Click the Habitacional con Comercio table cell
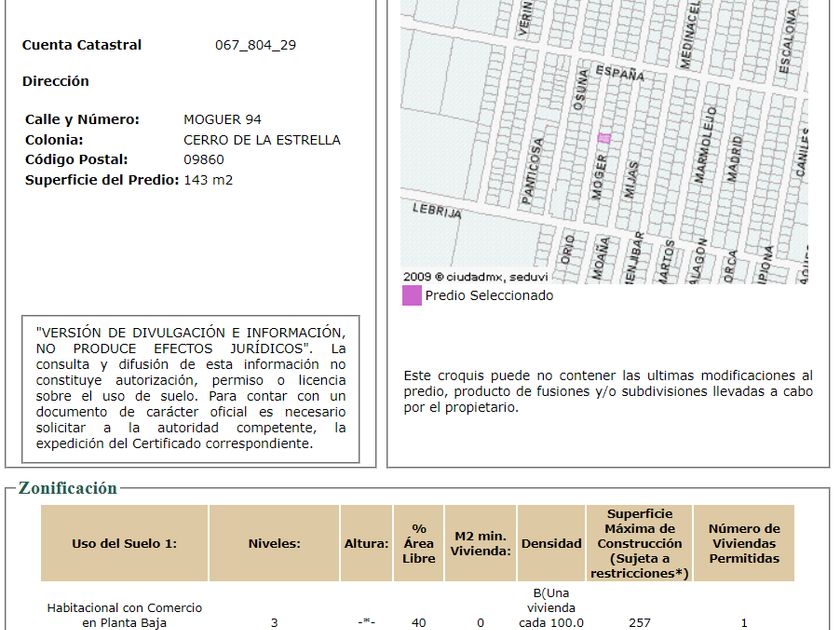 [124, 615]
